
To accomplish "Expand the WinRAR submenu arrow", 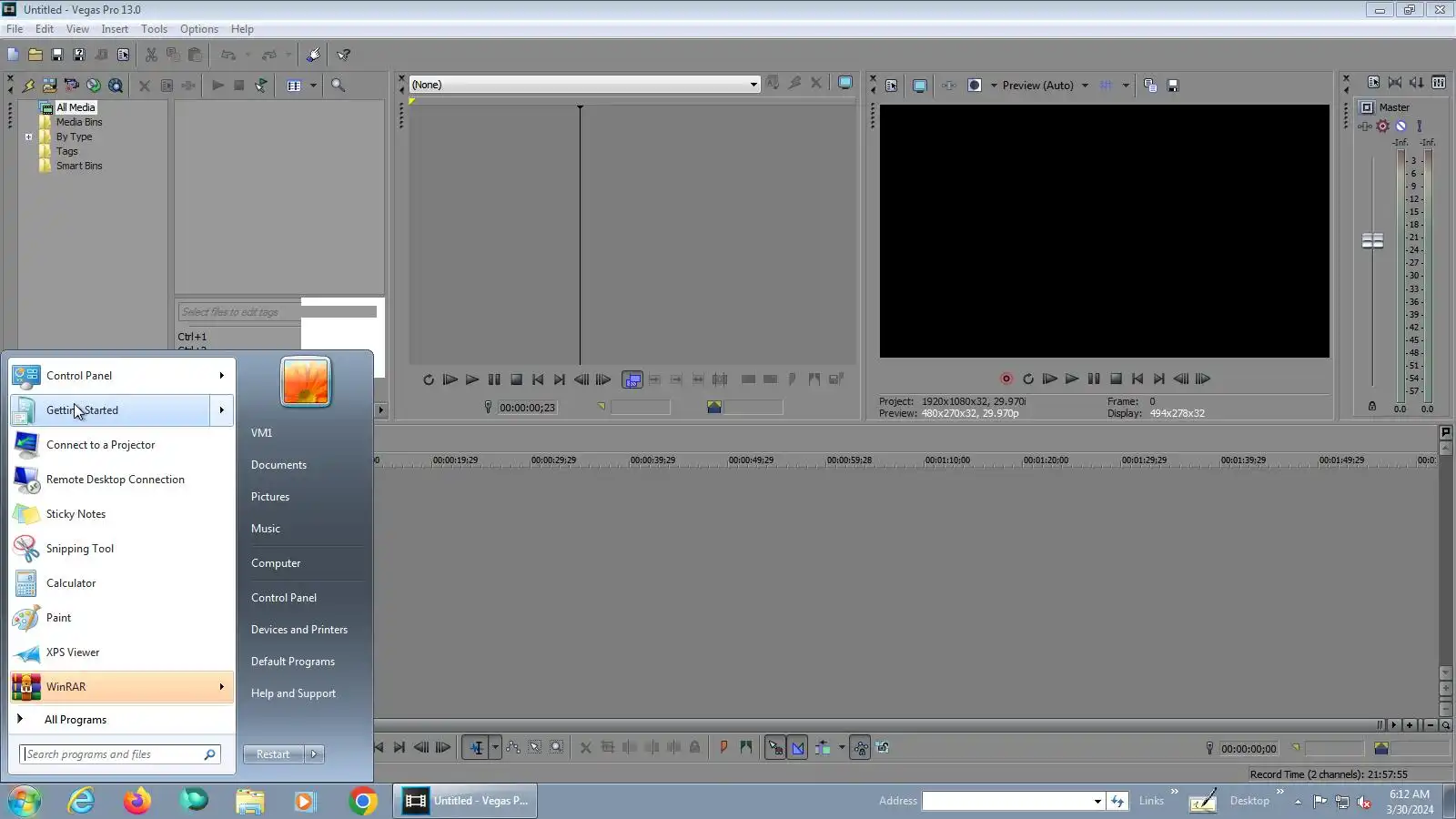I will tap(221, 687).
